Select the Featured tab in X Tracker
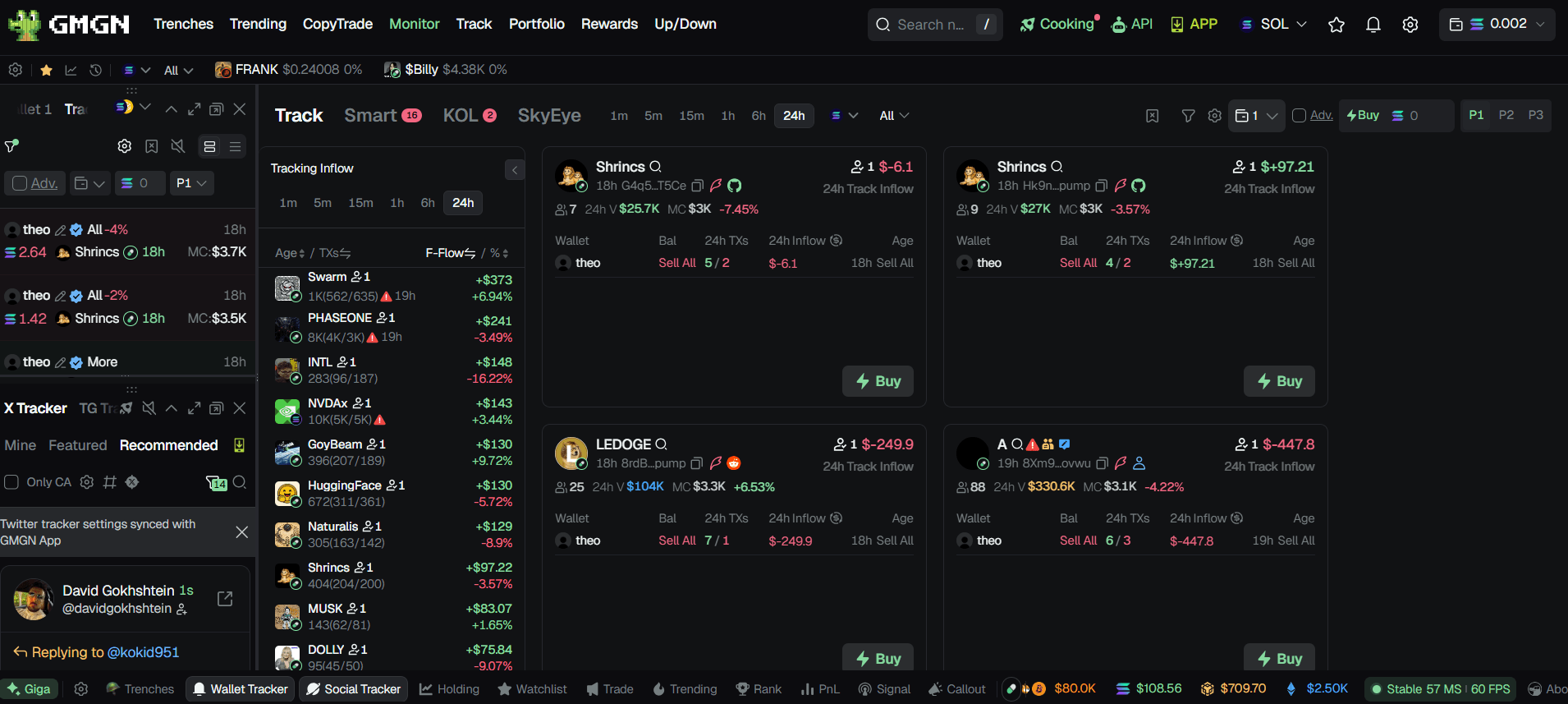The height and width of the screenshot is (704, 1568). click(x=78, y=445)
